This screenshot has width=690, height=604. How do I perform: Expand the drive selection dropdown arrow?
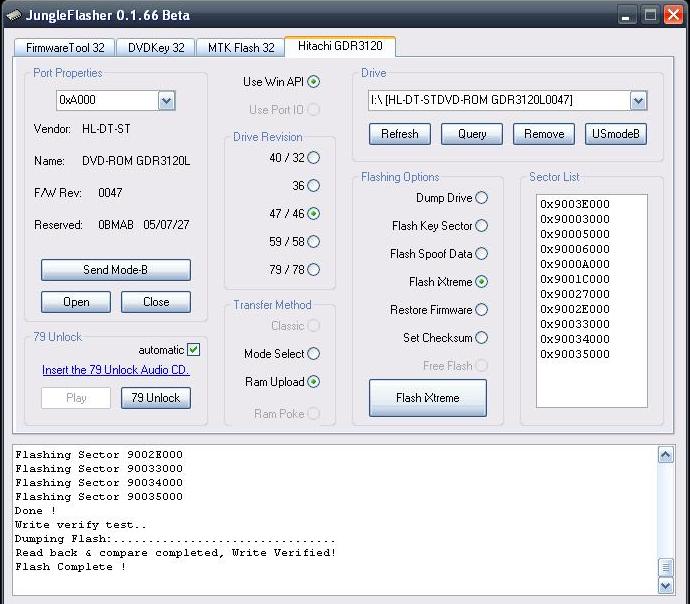pos(638,101)
